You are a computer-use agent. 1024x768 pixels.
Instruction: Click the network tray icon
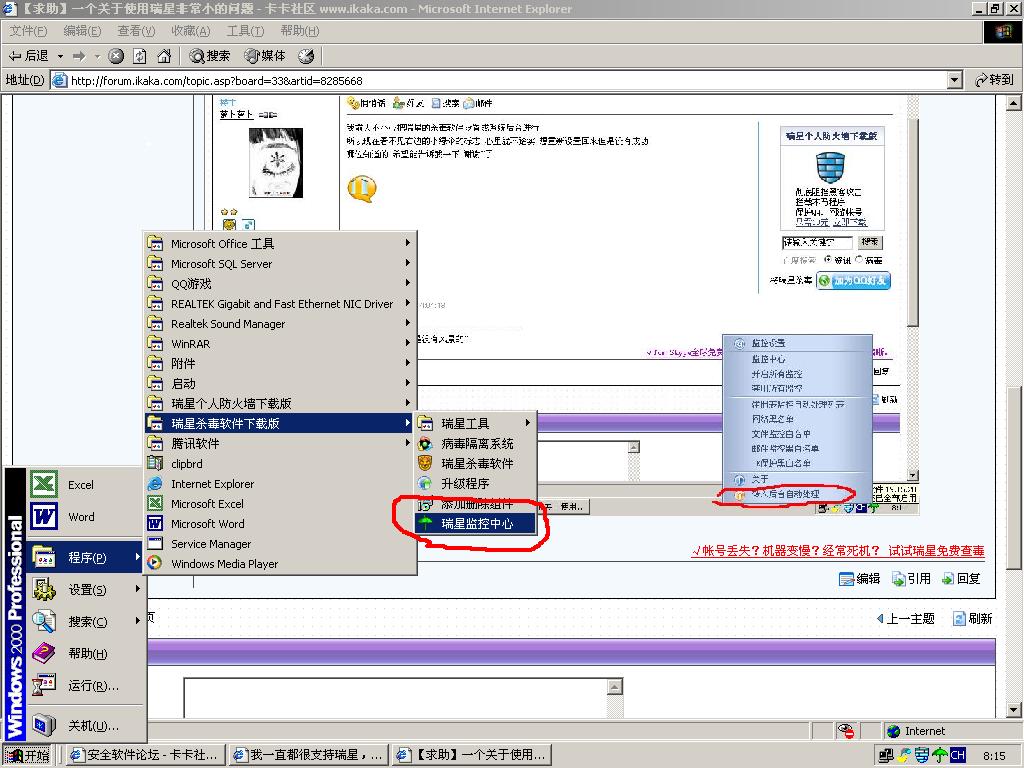point(886,755)
